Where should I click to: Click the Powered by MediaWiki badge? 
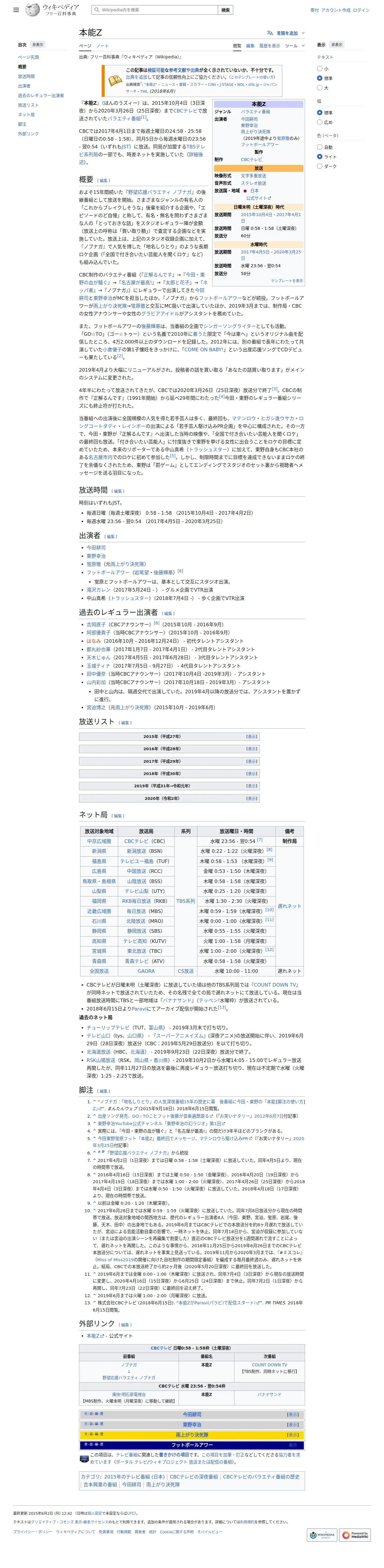tap(355, 1534)
